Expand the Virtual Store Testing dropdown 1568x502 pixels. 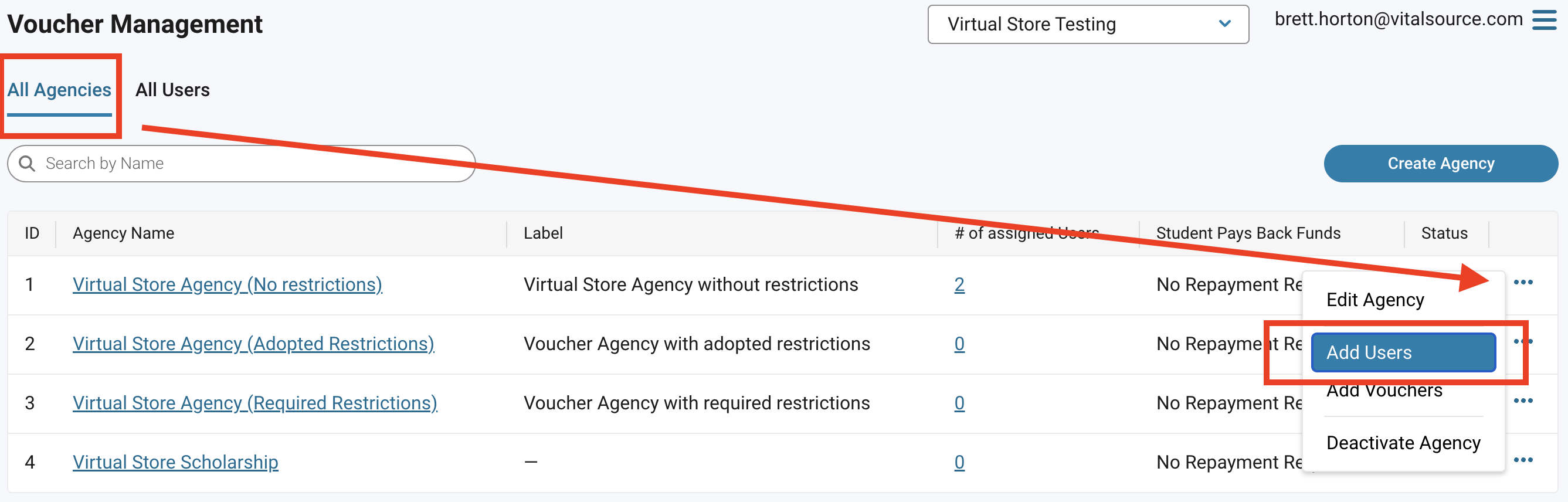pyautogui.click(x=1088, y=25)
